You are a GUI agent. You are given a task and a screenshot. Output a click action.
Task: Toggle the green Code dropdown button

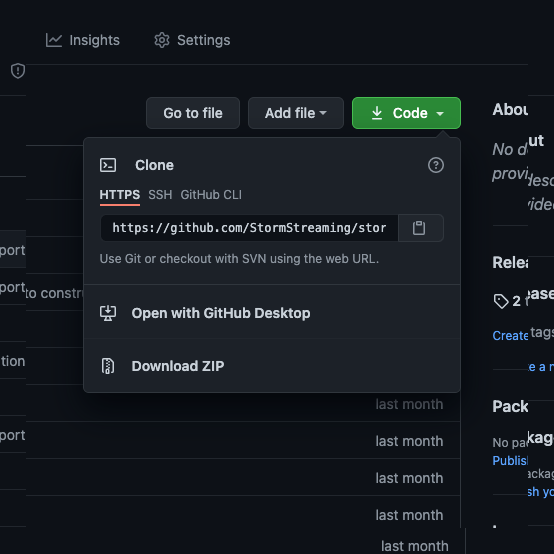click(406, 113)
